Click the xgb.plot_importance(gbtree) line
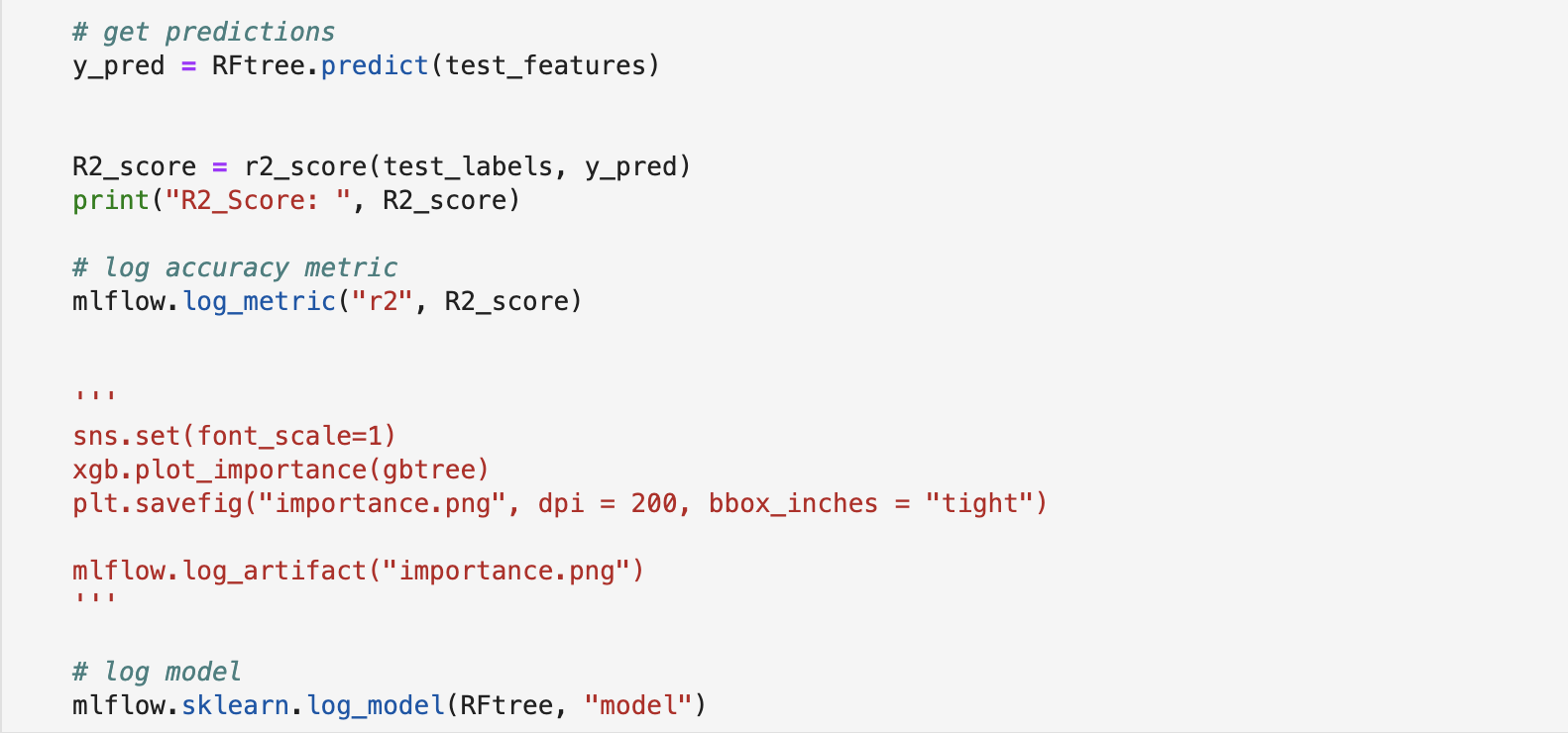Screen dimensions: 1568x733 [x=280, y=470]
